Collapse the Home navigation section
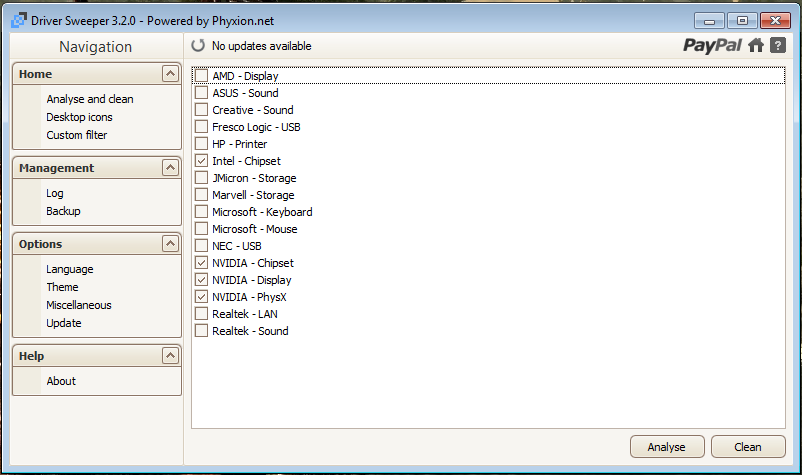The image size is (802, 475). pyautogui.click(x=170, y=74)
